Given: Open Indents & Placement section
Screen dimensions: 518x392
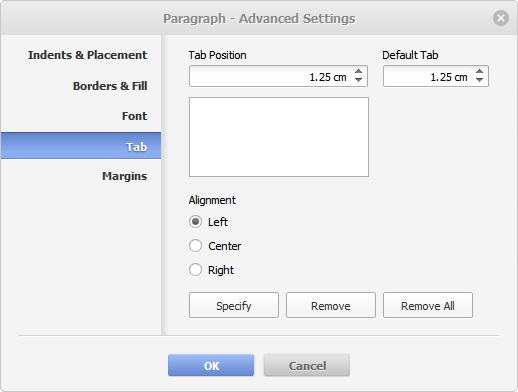Looking at the screenshot, I should [87, 55].
